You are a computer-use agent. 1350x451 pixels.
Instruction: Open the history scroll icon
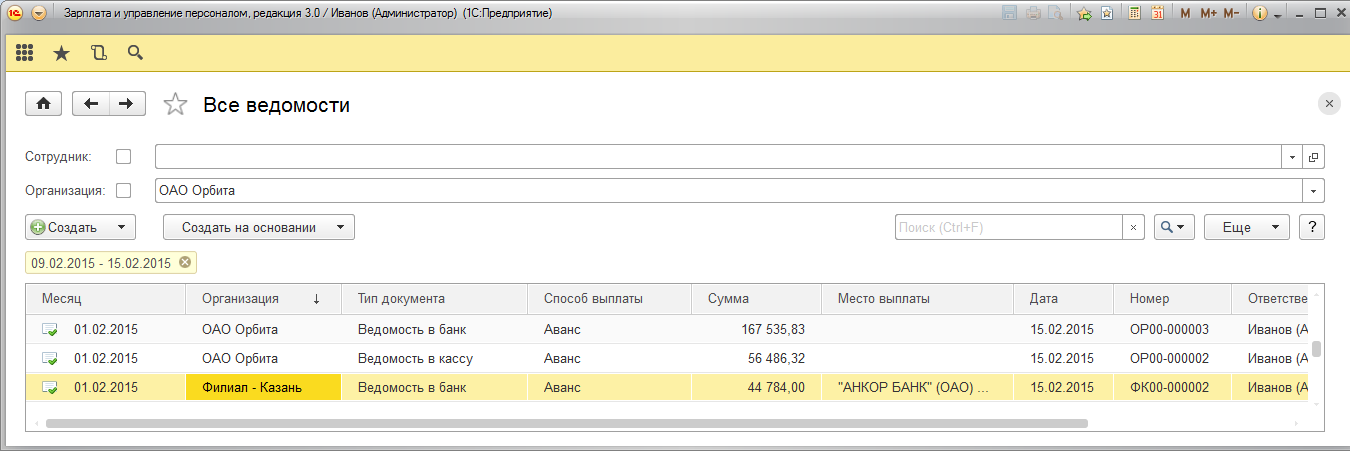98,53
